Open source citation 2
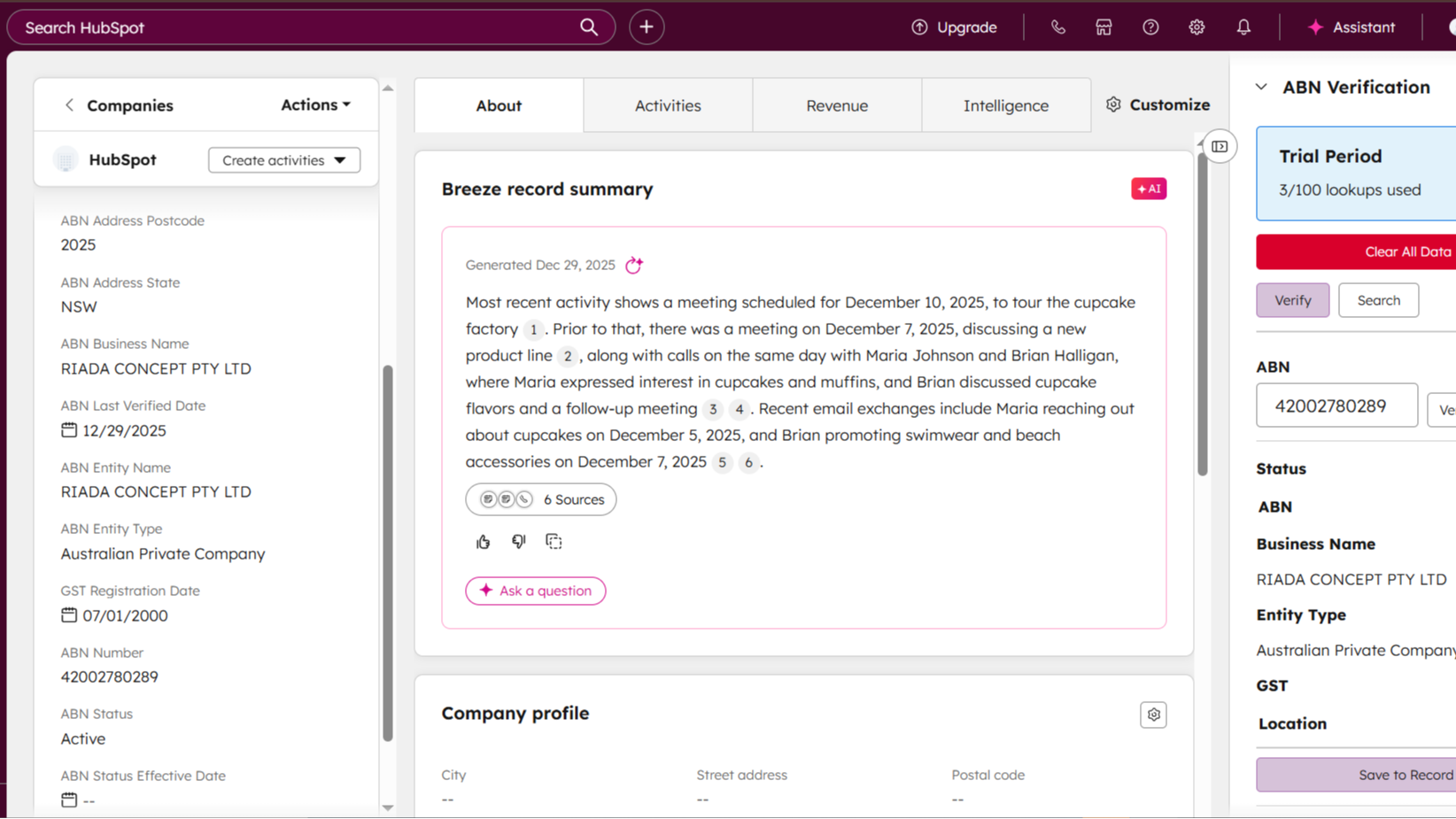The height and width of the screenshot is (819, 1456). pos(568,356)
